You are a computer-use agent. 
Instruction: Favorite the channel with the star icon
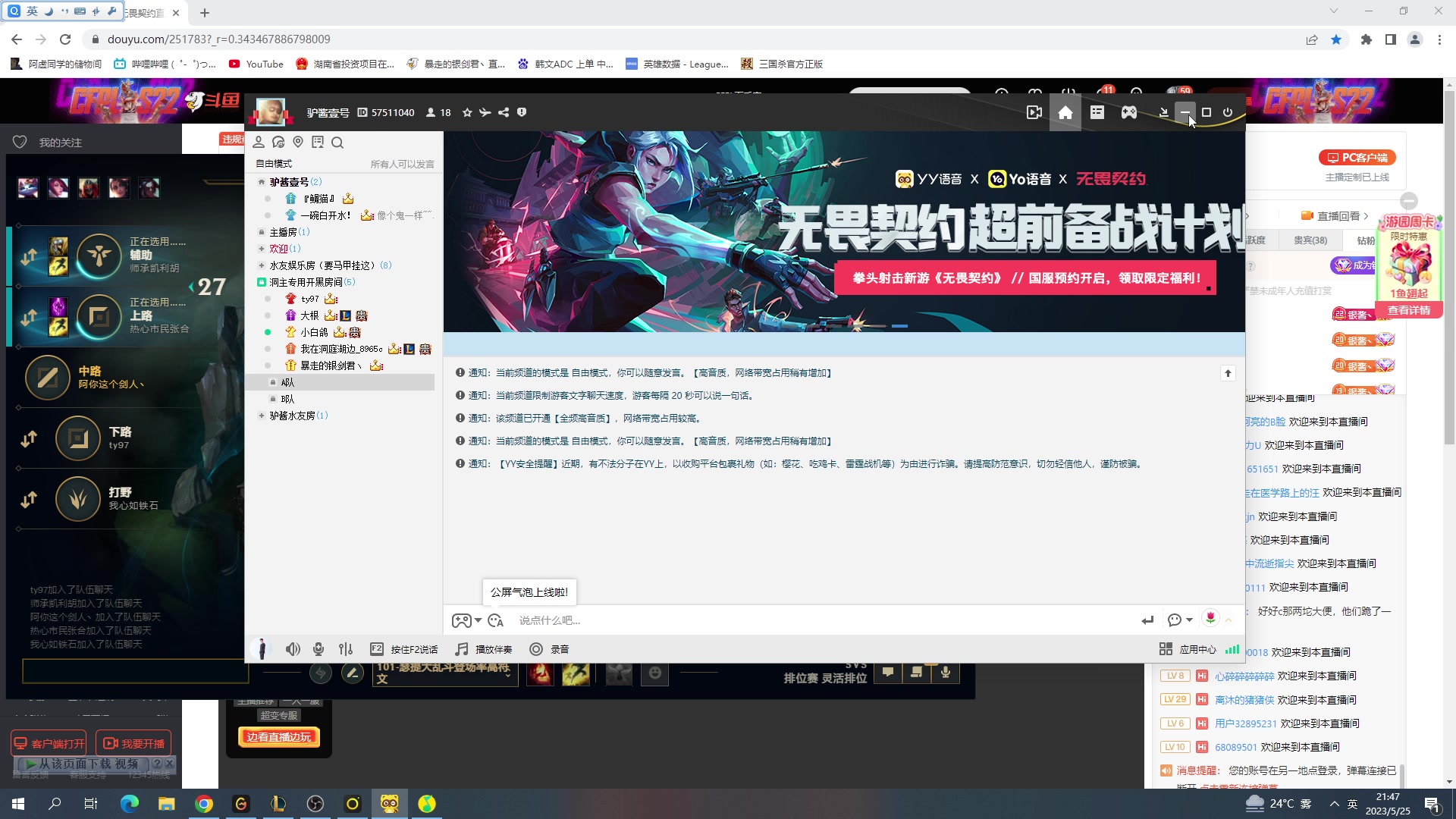(x=467, y=112)
